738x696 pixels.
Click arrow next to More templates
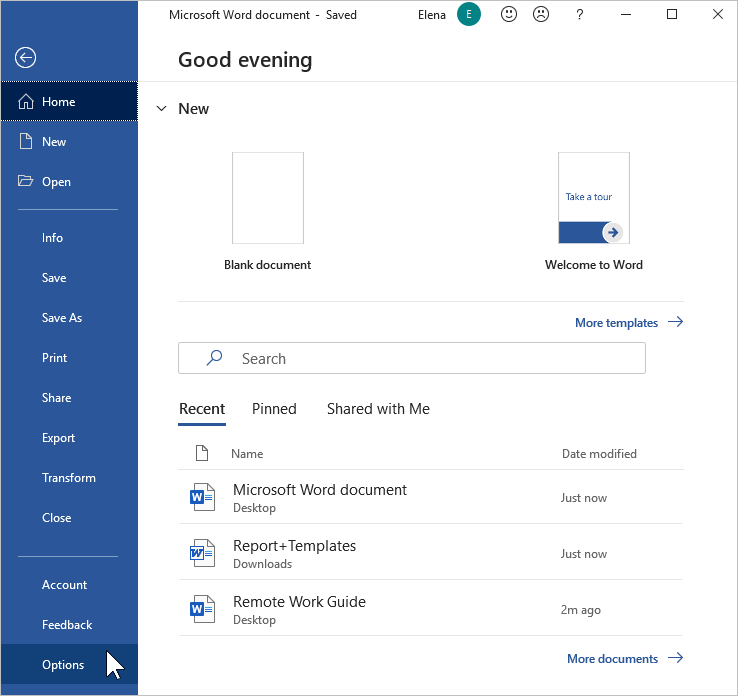tap(676, 322)
